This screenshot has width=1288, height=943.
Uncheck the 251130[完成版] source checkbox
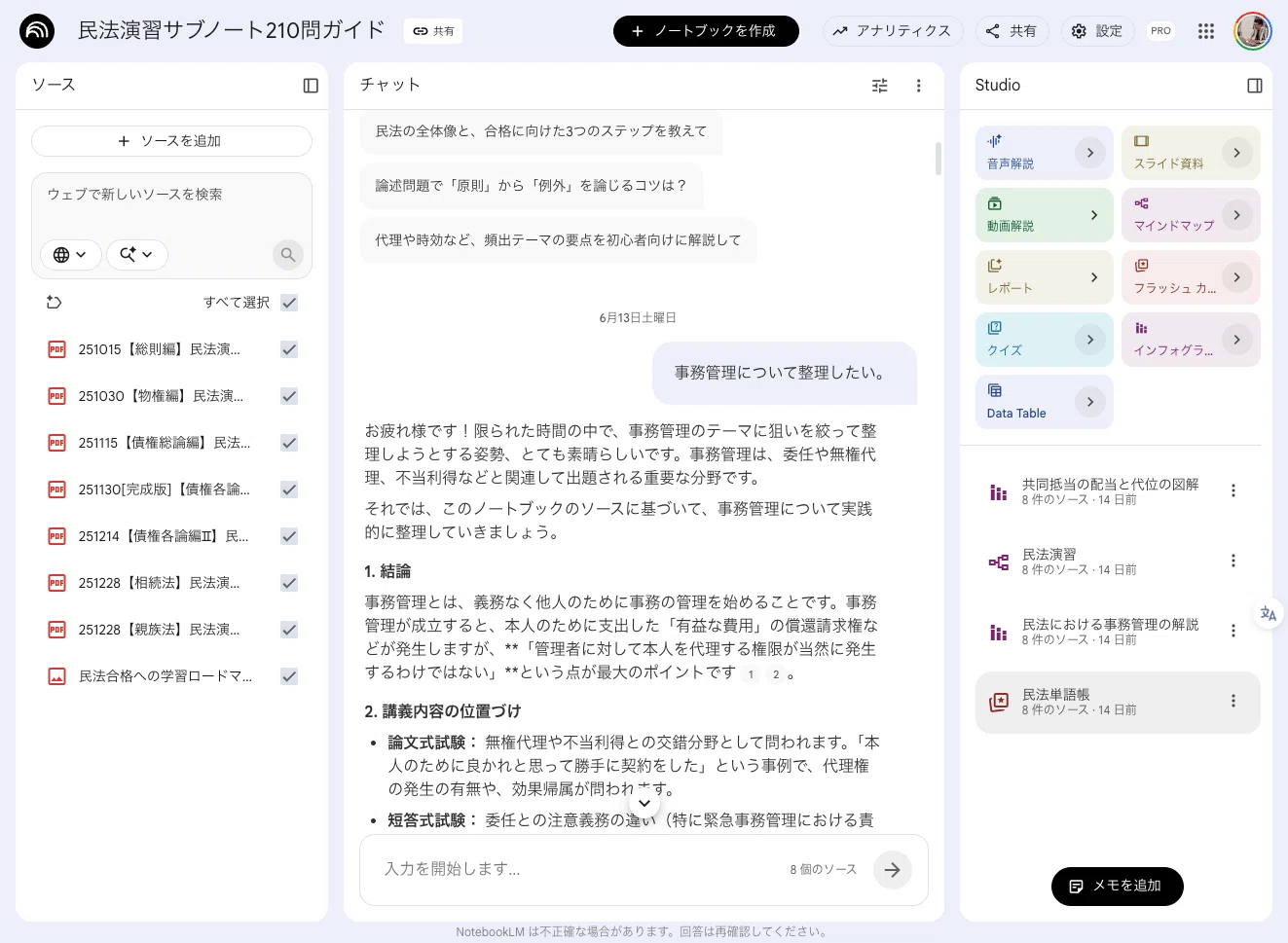289,490
